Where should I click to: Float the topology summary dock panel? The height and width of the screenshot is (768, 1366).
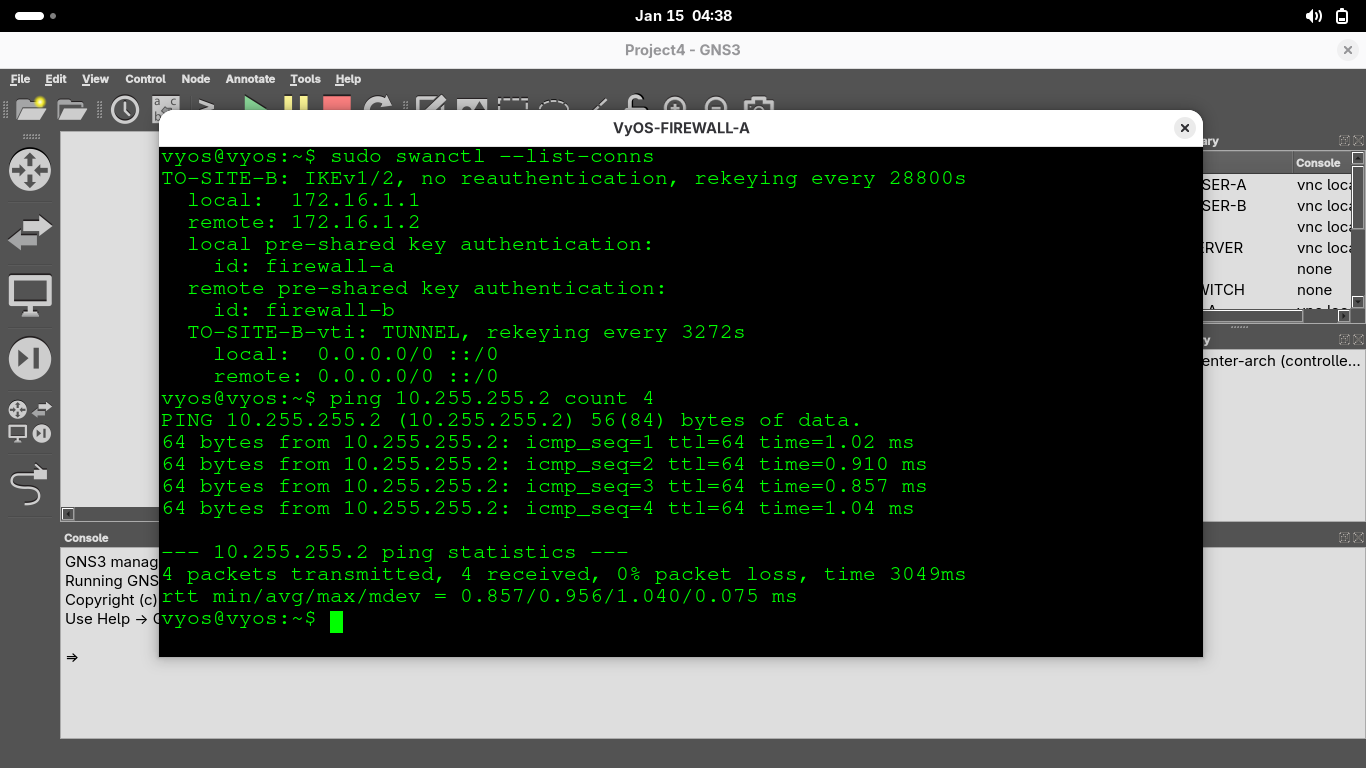tap(1344, 141)
